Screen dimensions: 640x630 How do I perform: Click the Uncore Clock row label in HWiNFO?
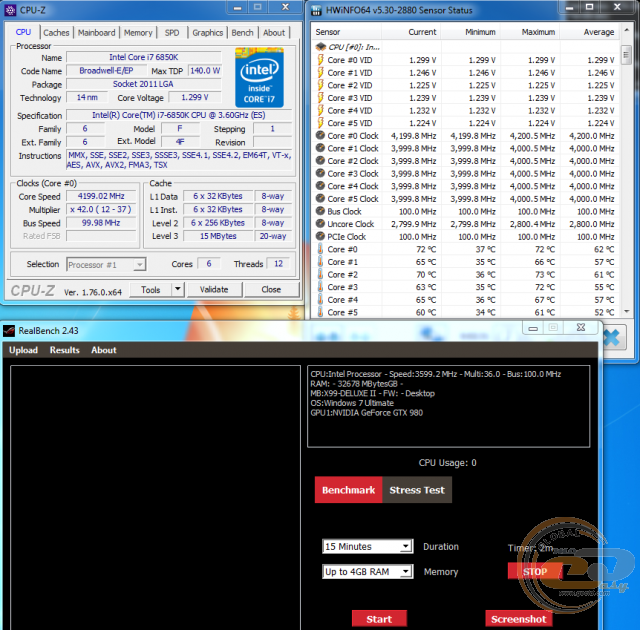351,224
